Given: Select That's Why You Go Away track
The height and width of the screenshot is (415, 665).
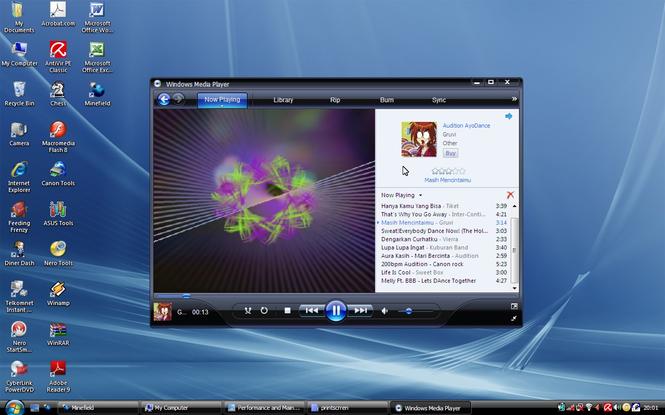Looking at the screenshot, I should click(x=444, y=214).
